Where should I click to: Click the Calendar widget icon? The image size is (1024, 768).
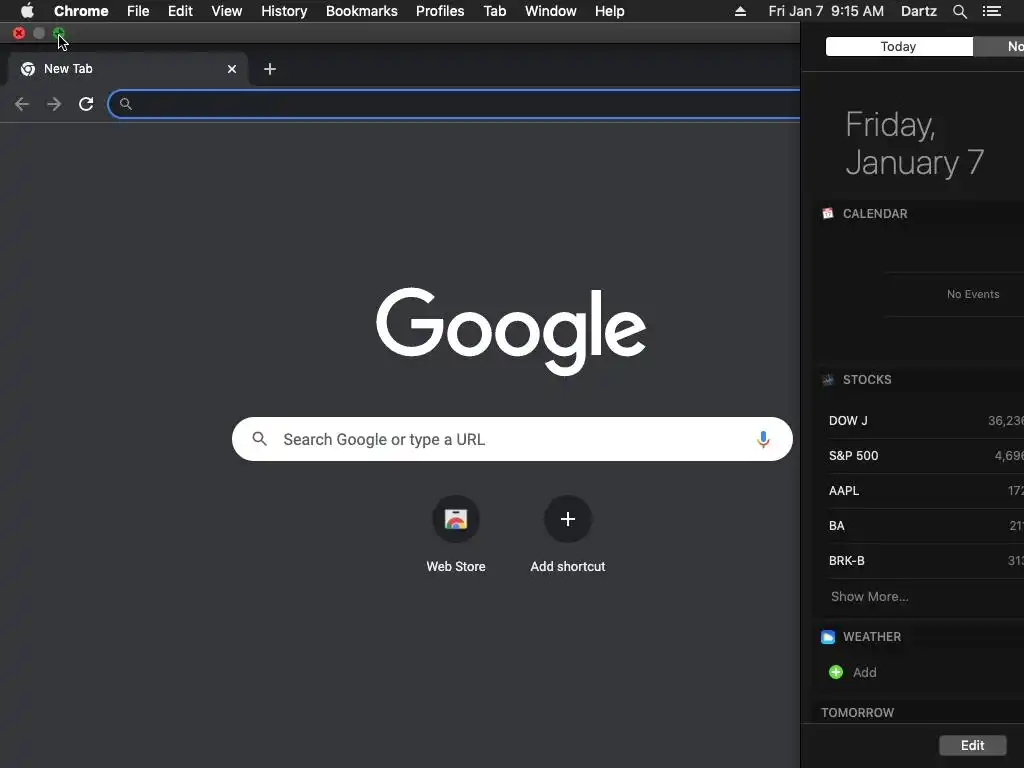[828, 214]
